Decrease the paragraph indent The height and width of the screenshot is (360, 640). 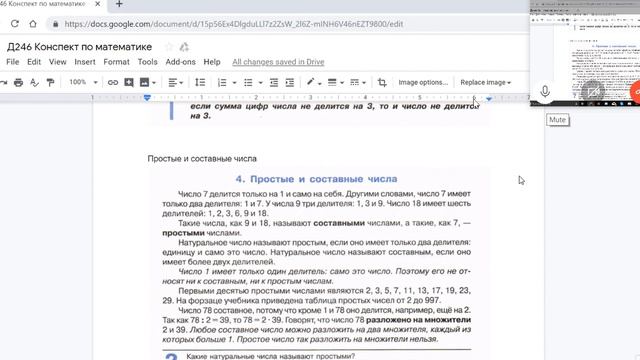[x=273, y=82]
